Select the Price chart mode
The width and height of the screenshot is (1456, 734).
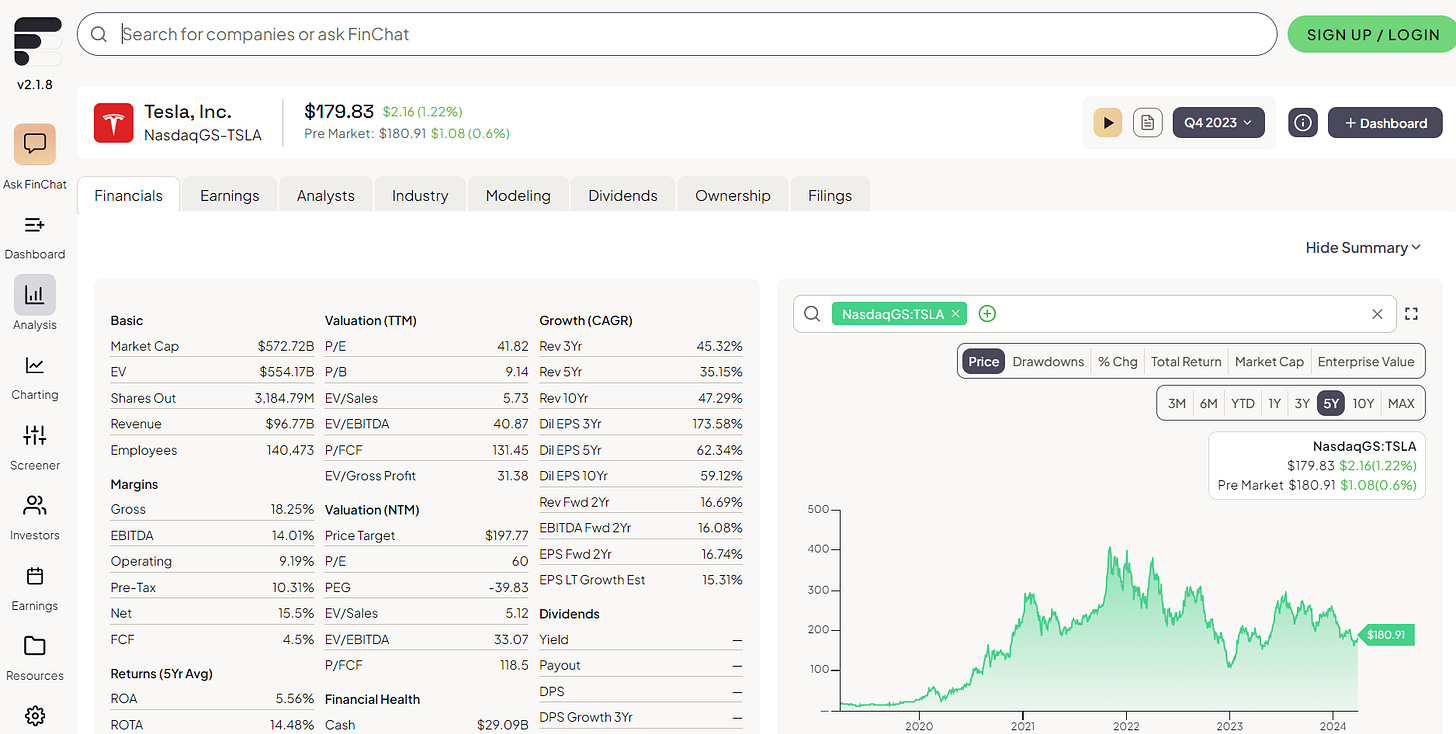pyautogui.click(x=983, y=362)
